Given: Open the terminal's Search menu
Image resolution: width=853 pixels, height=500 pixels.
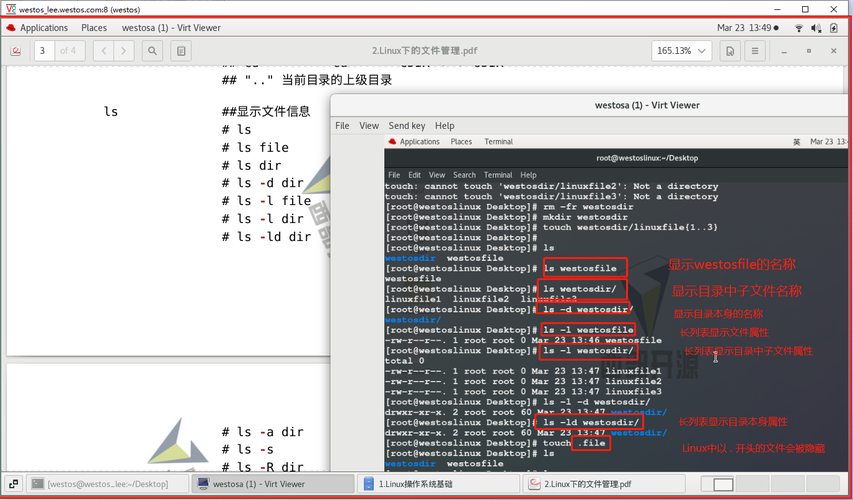Looking at the screenshot, I should 465,175.
